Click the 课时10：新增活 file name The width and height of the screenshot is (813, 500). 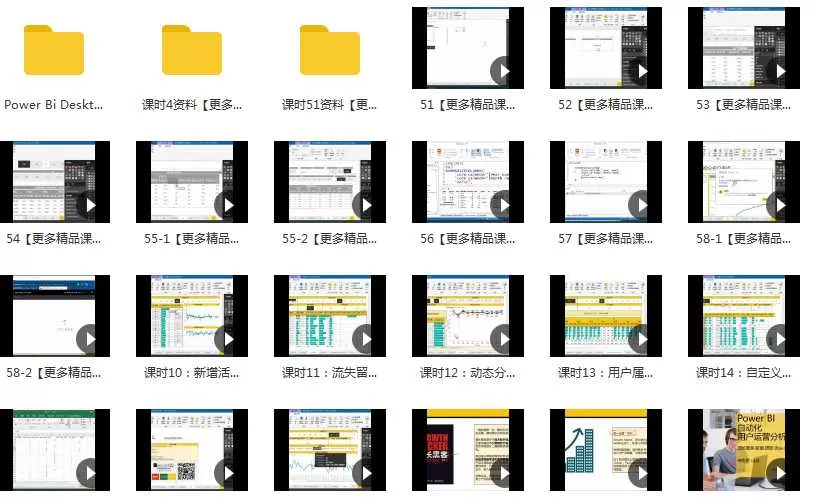tap(192, 372)
